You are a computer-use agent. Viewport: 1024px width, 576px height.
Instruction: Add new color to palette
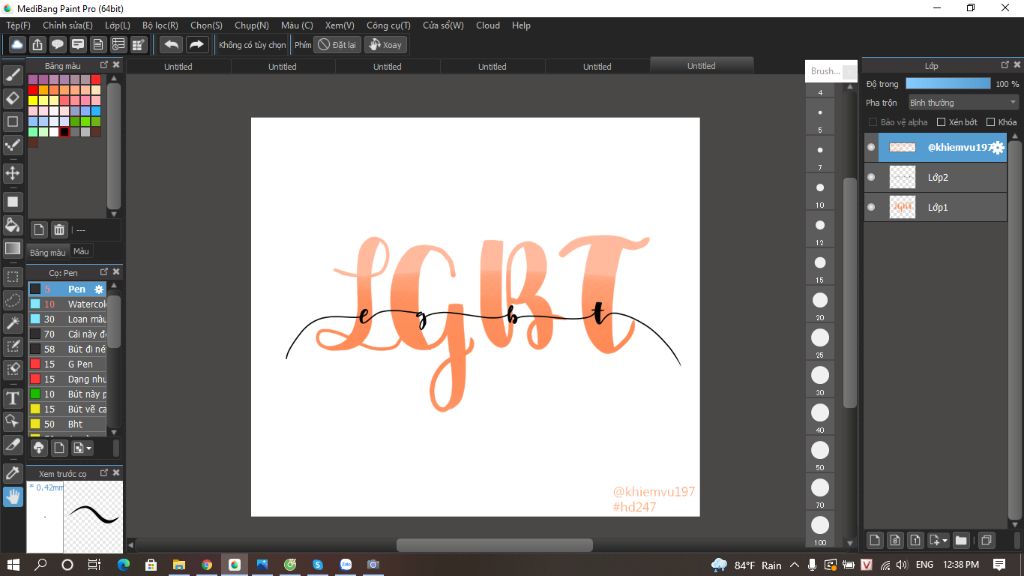pyautogui.click(x=39, y=230)
